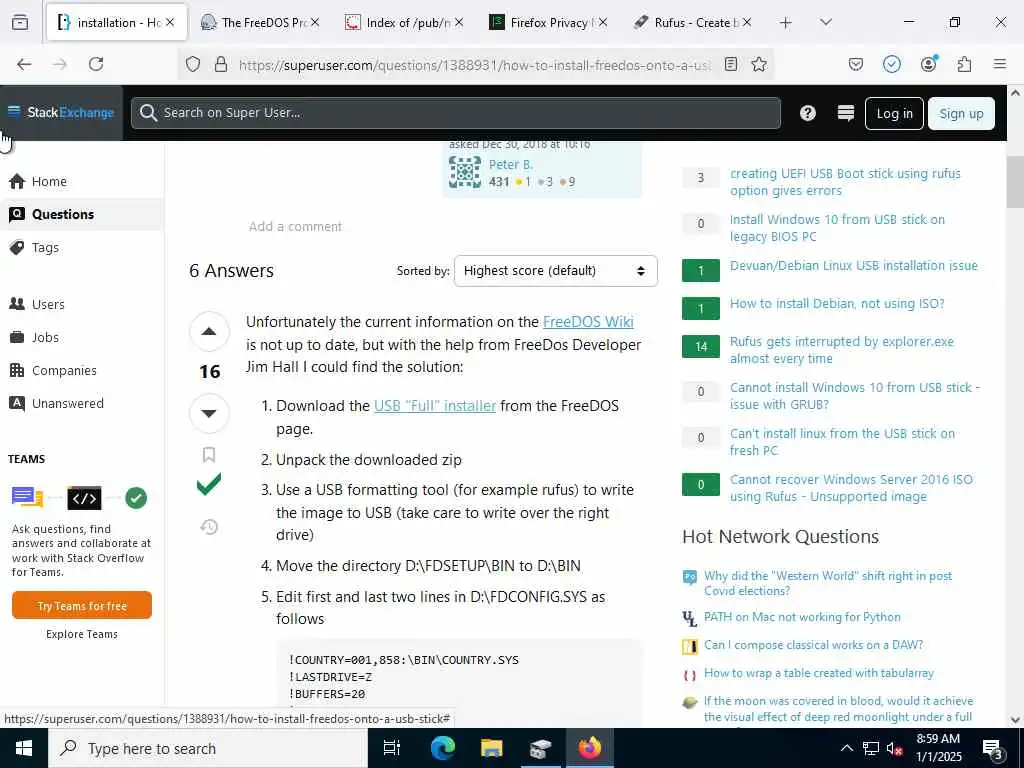
Task: Click Windows taskbar search box
Action: coord(208,748)
